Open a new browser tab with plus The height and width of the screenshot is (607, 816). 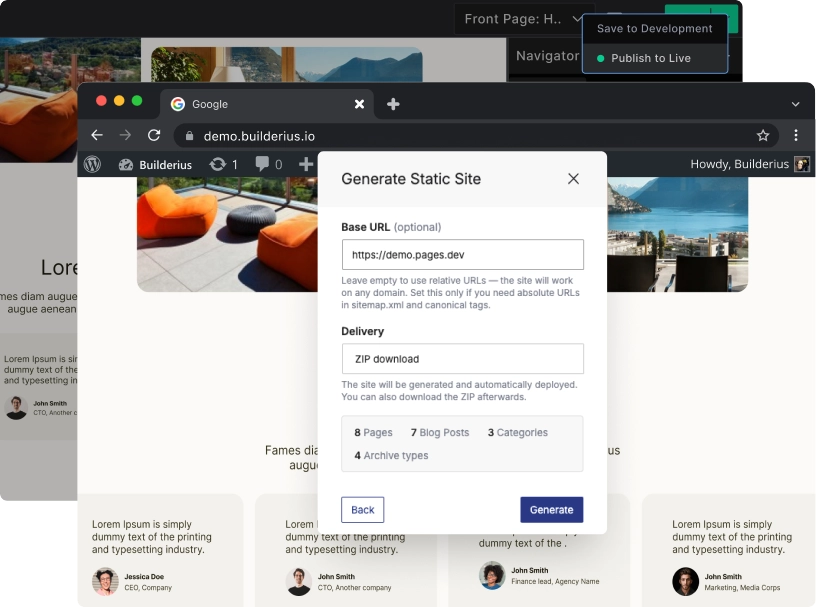[393, 104]
